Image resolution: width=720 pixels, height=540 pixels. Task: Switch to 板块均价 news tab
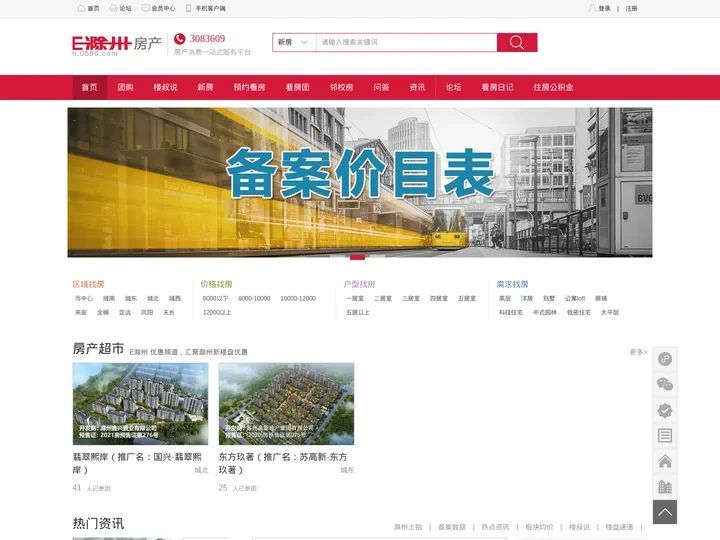539,527
